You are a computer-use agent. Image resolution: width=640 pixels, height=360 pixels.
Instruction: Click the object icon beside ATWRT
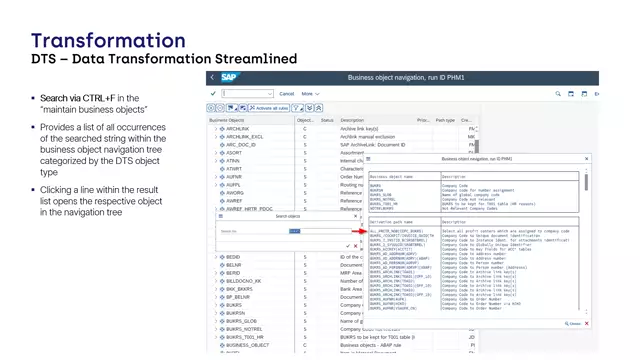(222, 169)
